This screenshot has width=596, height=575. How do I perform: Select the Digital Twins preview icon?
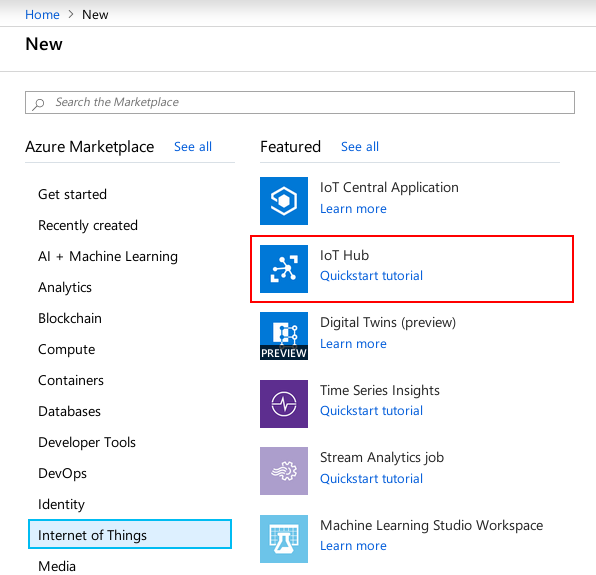click(284, 336)
